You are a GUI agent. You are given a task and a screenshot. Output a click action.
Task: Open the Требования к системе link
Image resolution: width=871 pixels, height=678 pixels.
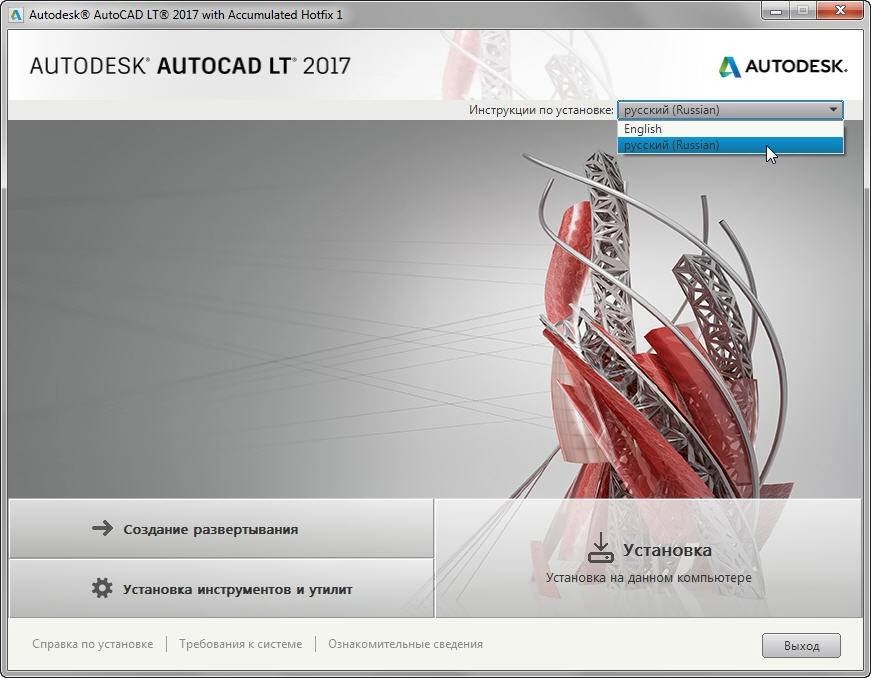241,644
